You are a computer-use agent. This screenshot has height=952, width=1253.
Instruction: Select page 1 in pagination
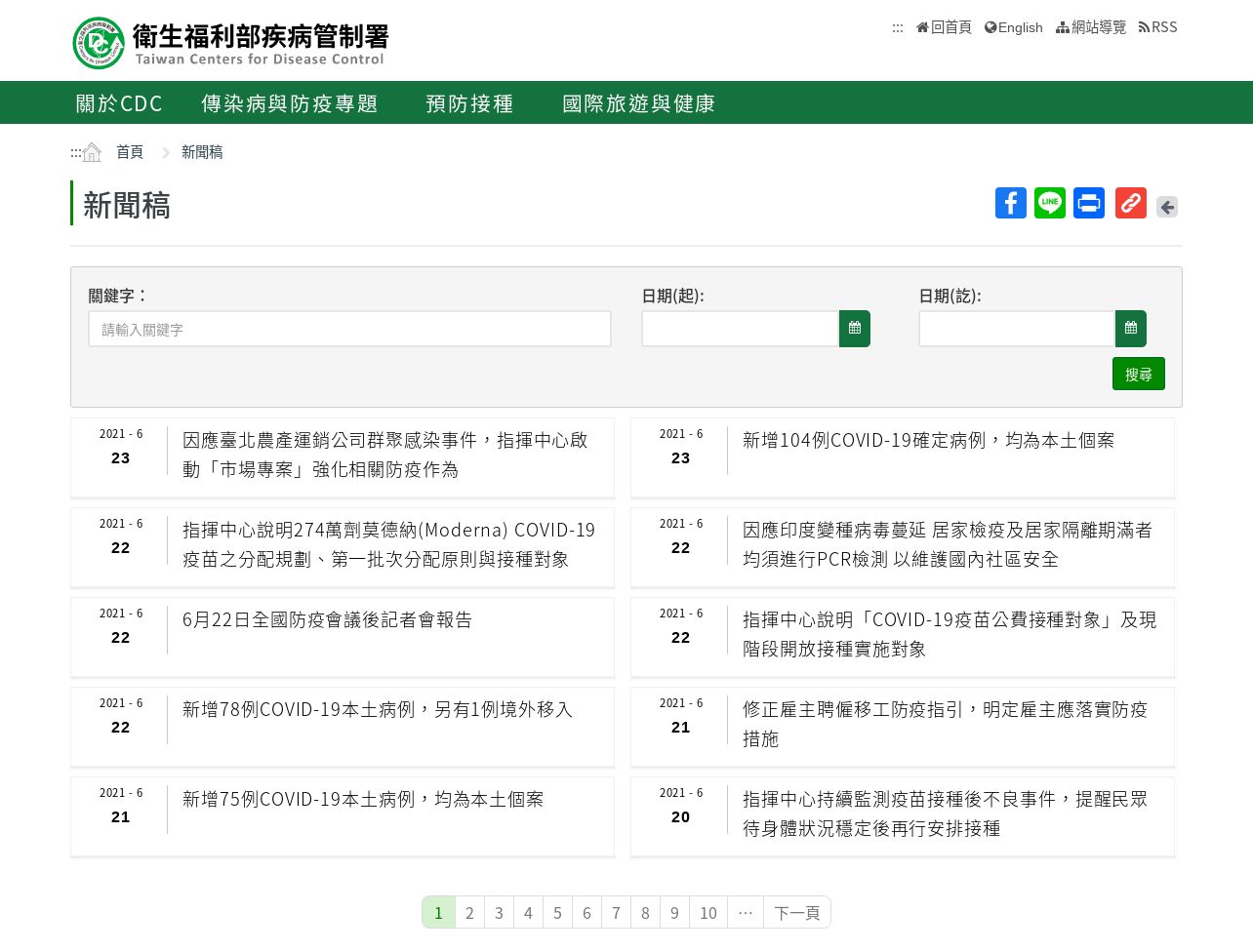tap(439, 912)
